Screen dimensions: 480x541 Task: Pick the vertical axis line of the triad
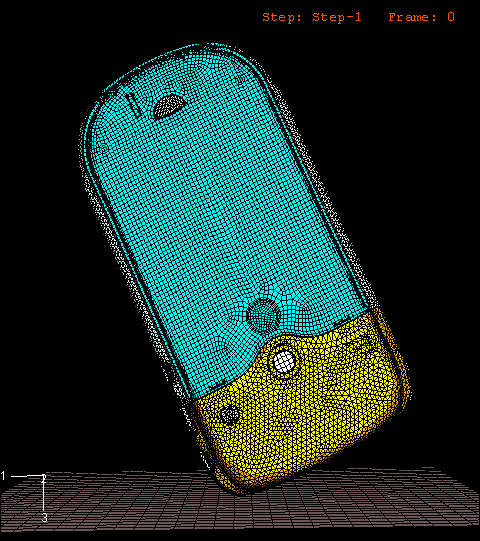tap(43, 494)
